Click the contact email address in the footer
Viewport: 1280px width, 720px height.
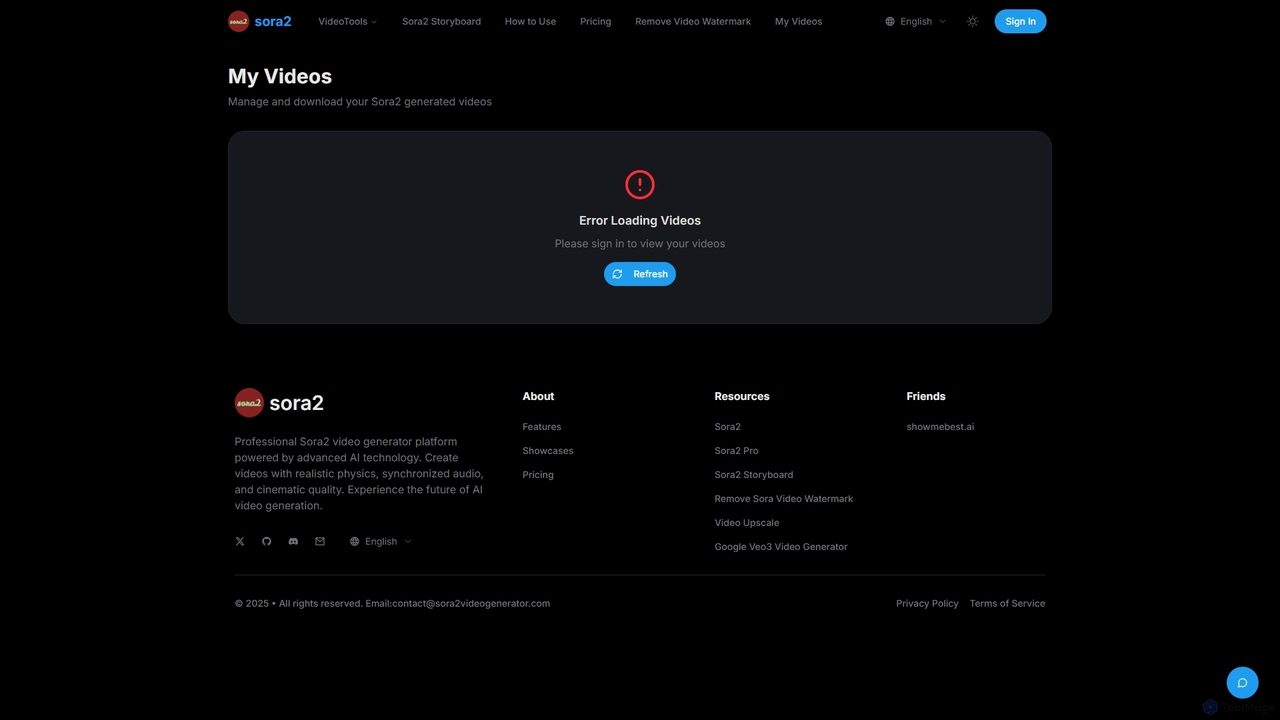(471, 603)
